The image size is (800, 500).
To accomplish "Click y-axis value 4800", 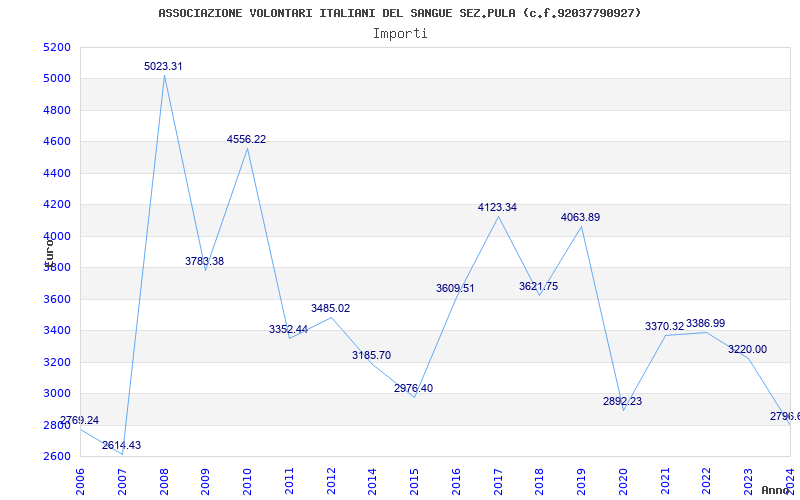I will (57, 110).
